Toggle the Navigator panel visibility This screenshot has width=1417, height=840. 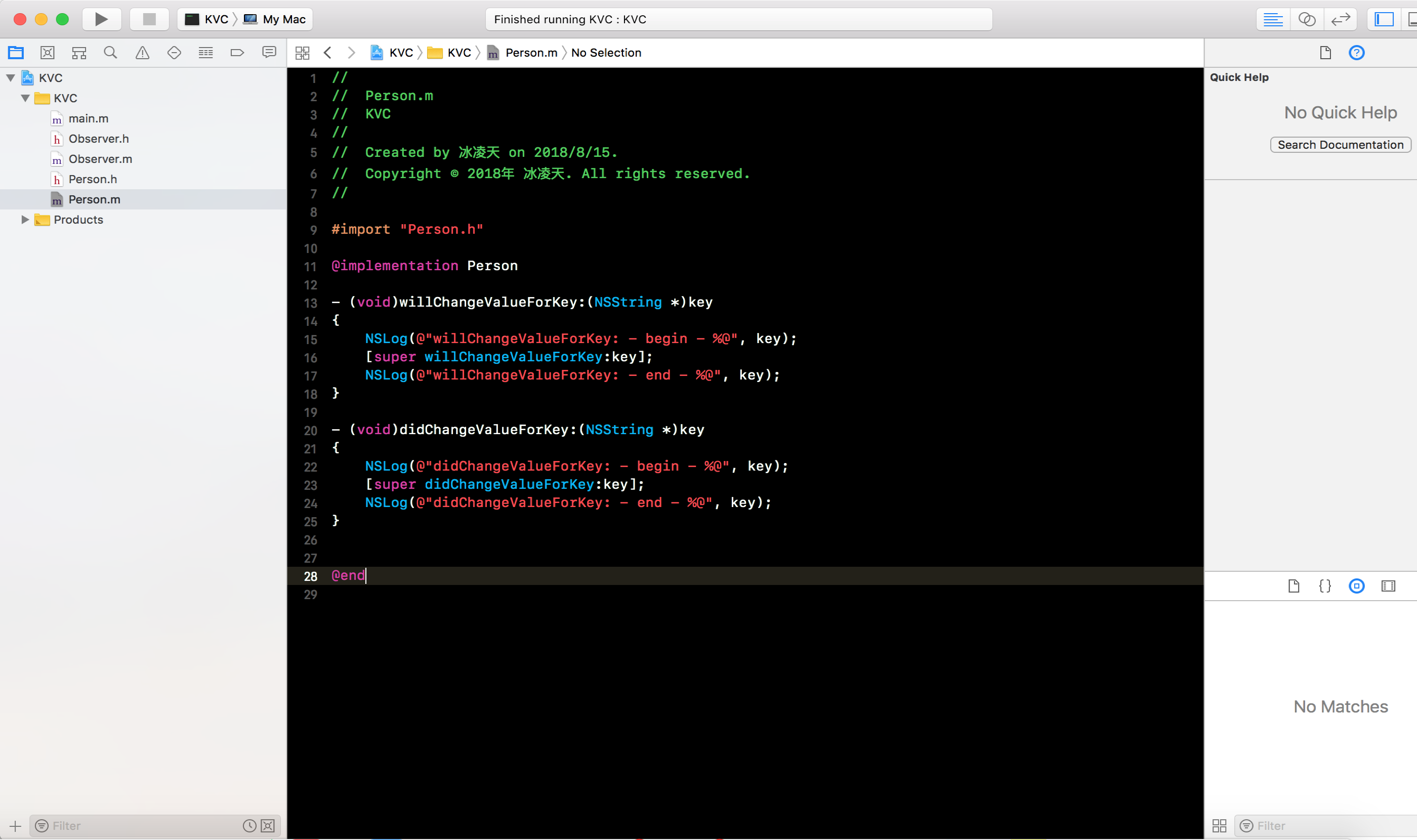[1384, 19]
